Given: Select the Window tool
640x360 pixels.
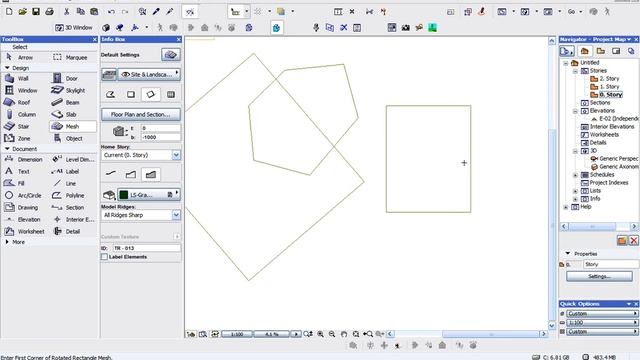Looking at the screenshot, I should [22, 90].
